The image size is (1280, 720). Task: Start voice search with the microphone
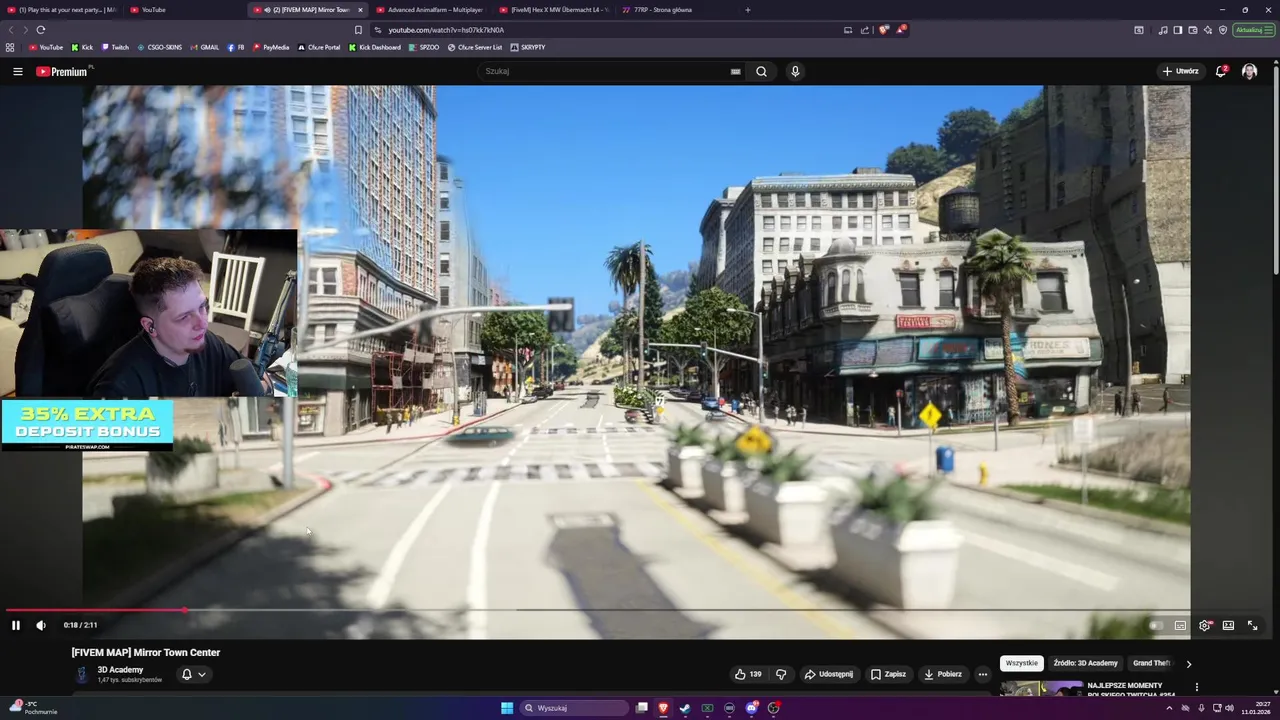pos(795,71)
